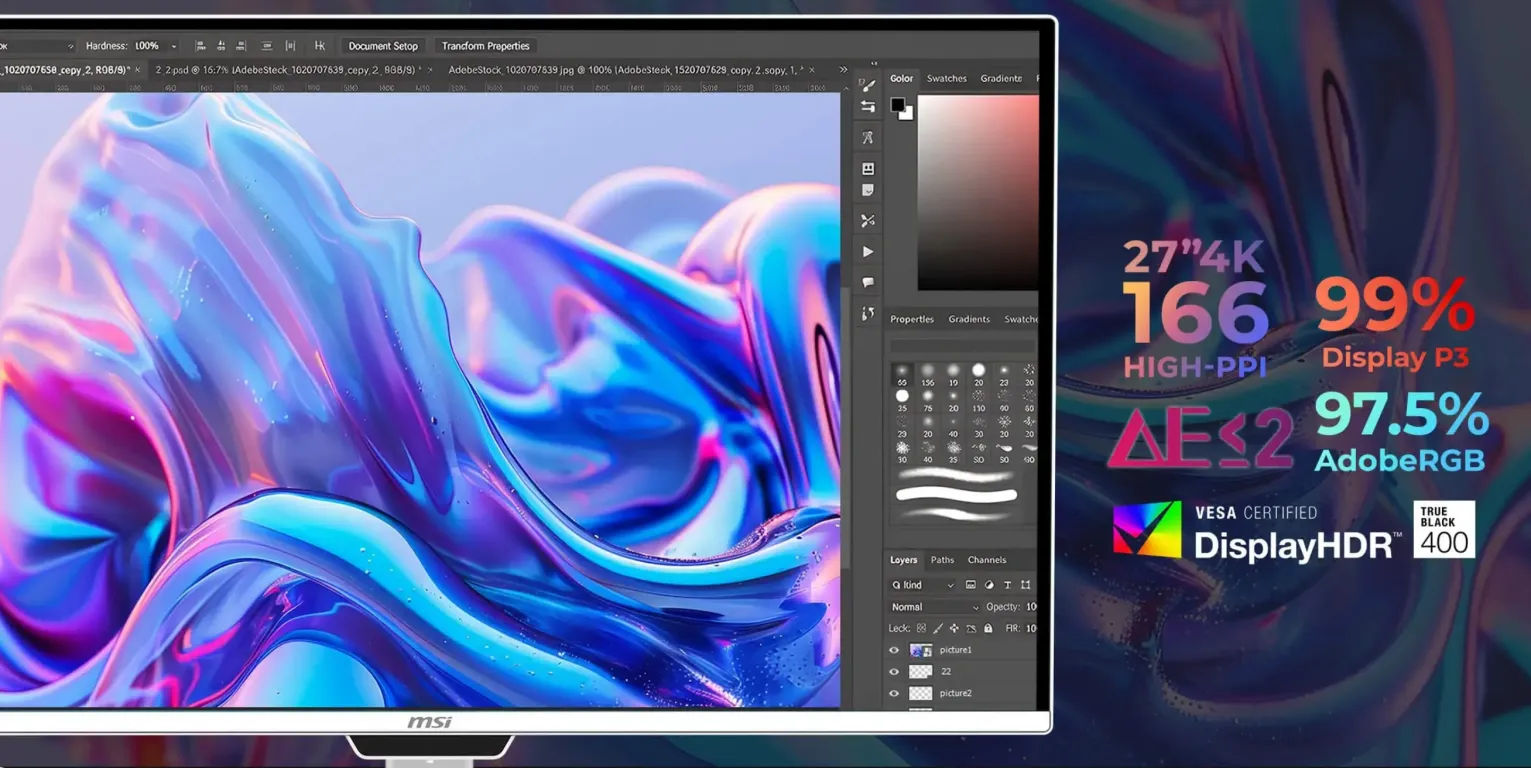Image resolution: width=1531 pixels, height=768 pixels.
Task: Click the Hardness value field
Action: click(x=147, y=46)
